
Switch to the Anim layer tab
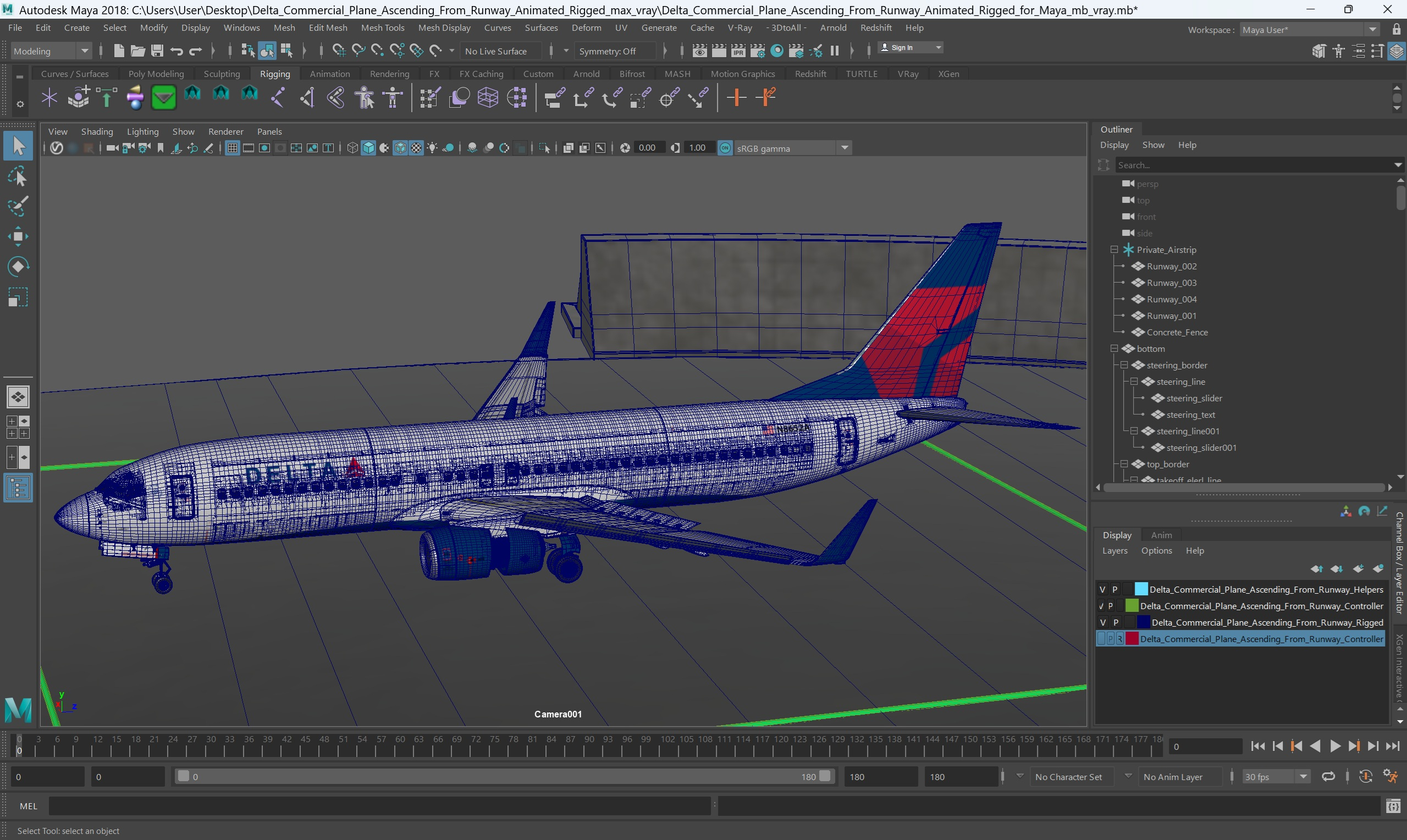coord(1161,535)
